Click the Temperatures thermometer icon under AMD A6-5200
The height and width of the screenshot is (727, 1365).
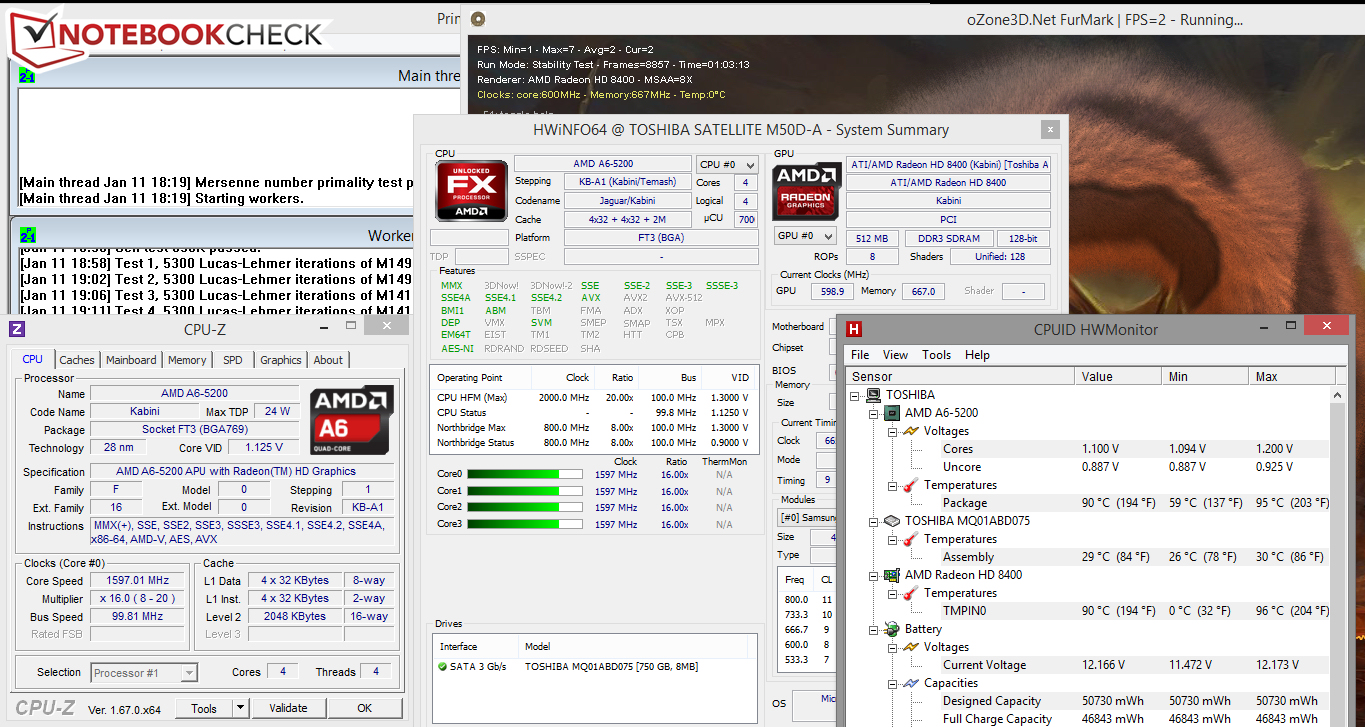coord(911,485)
